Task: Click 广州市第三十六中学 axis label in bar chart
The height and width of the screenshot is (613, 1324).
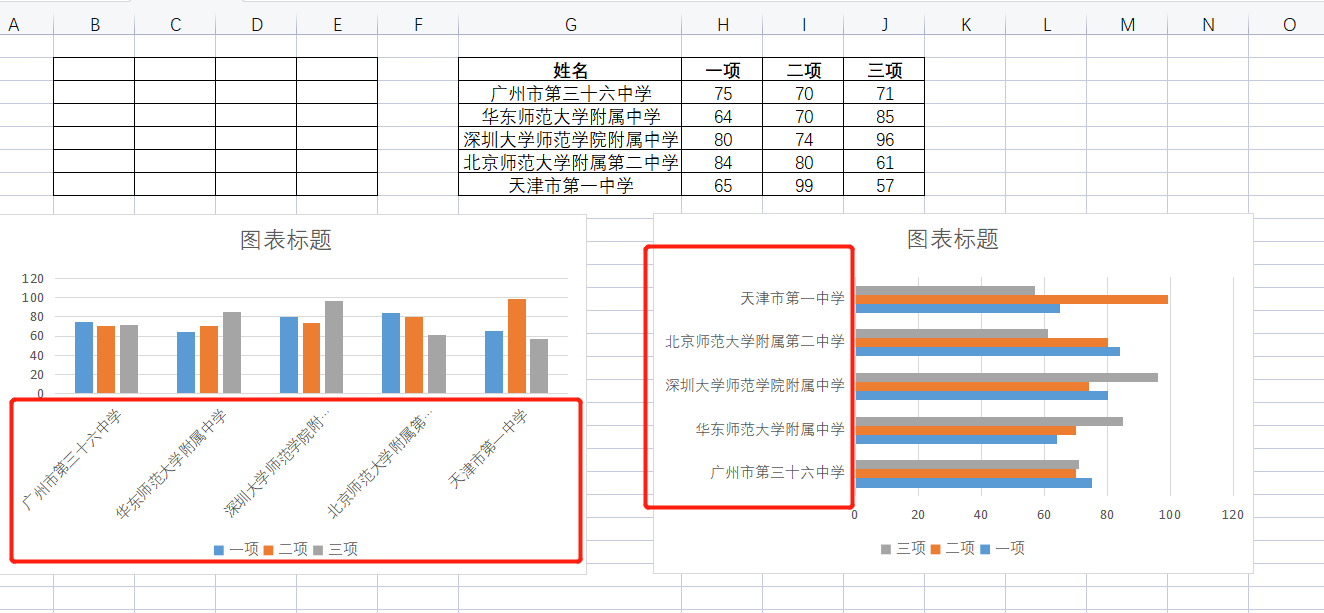Action: click(777, 472)
